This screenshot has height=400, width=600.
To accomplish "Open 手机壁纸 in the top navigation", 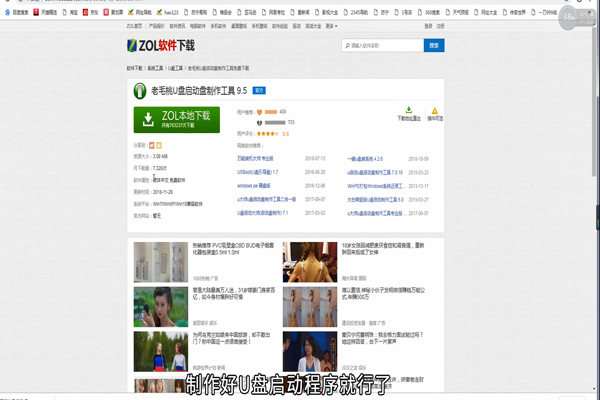I will click(259, 26).
